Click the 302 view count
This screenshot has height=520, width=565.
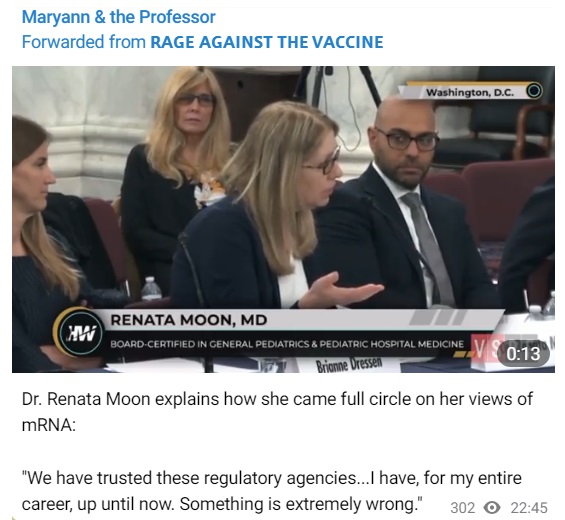(x=463, y=508)
